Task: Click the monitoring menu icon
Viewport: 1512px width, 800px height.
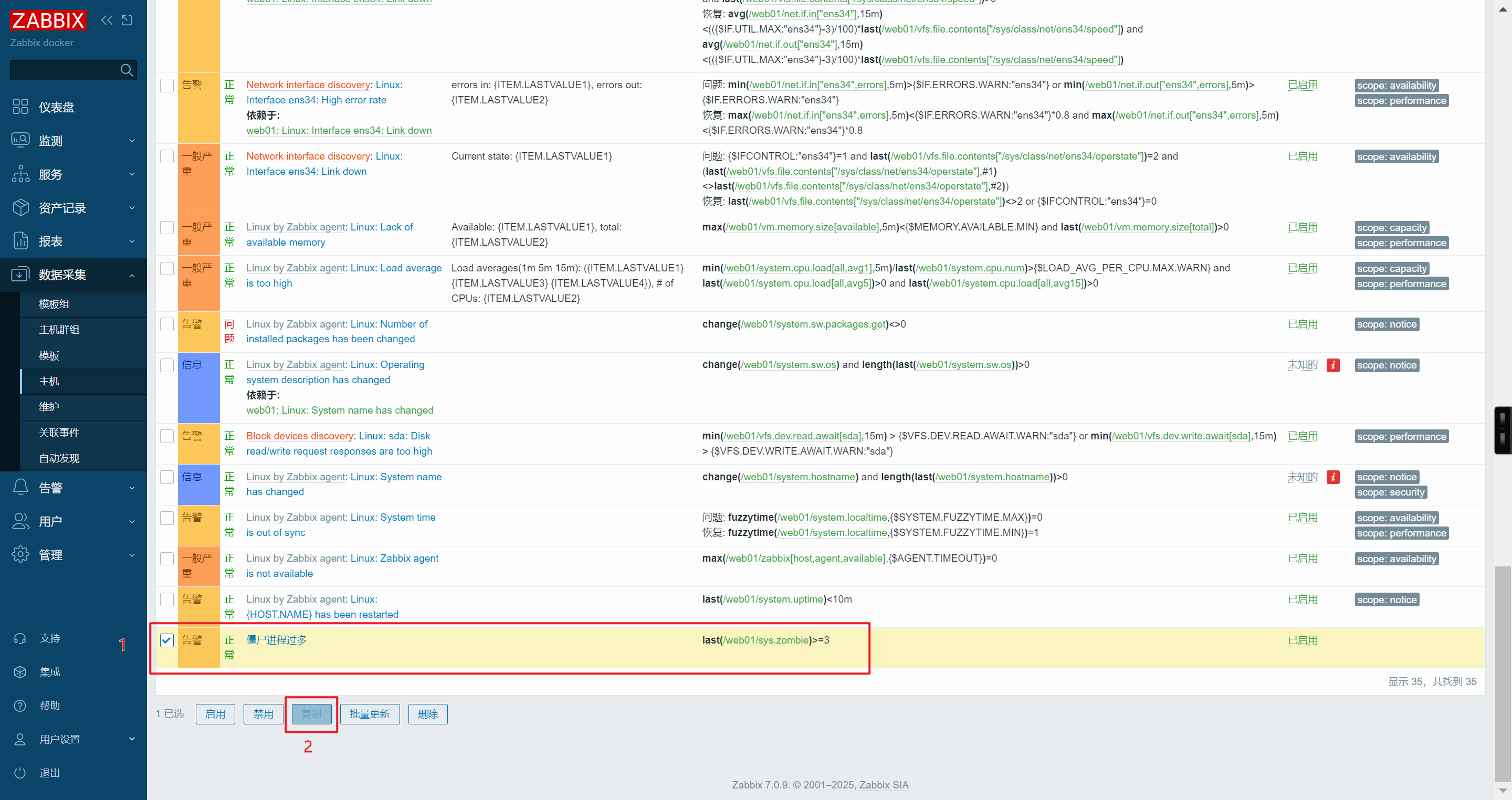Action: coord(20,140)
